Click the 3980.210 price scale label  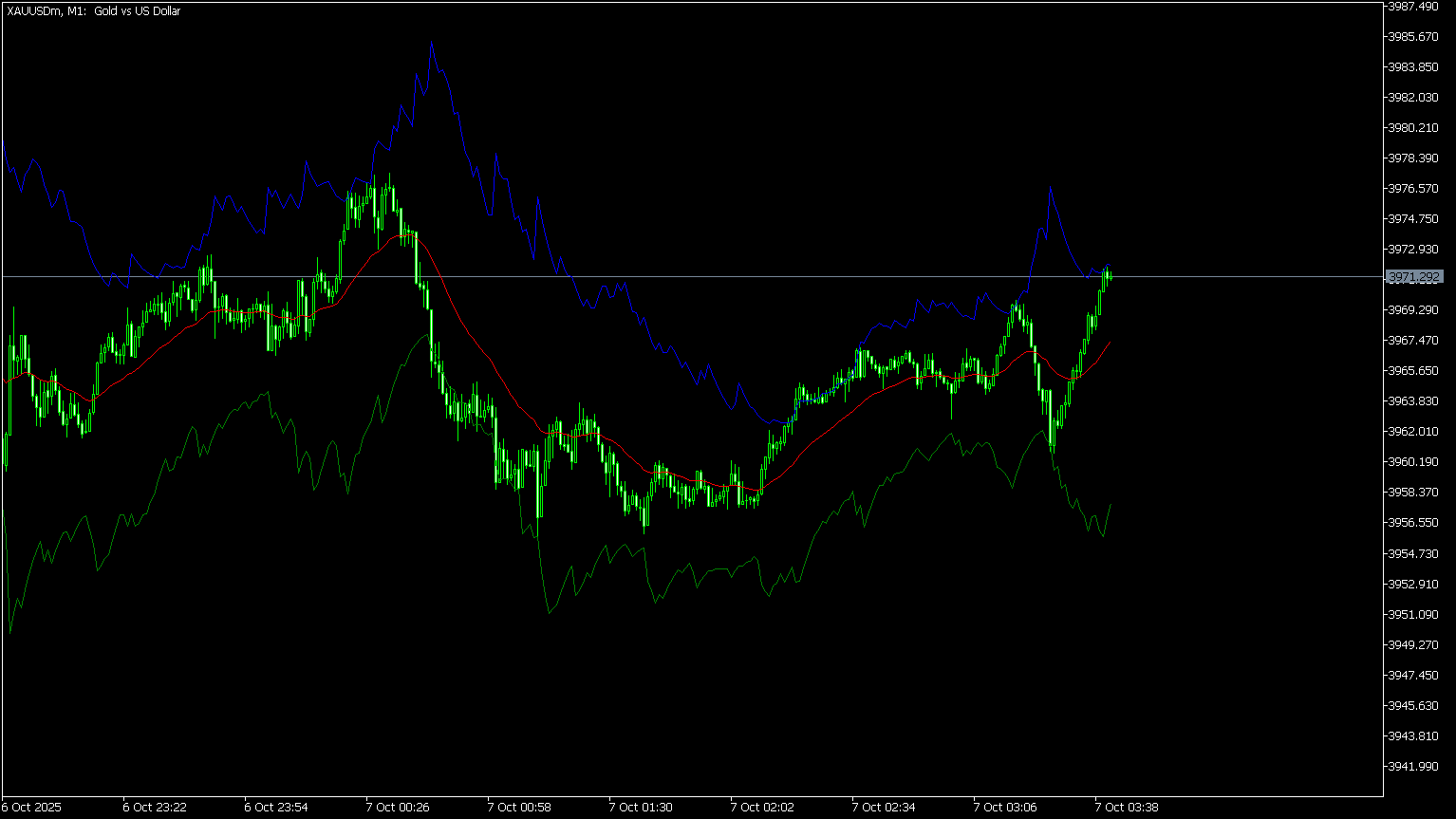tap(1415, 128)
